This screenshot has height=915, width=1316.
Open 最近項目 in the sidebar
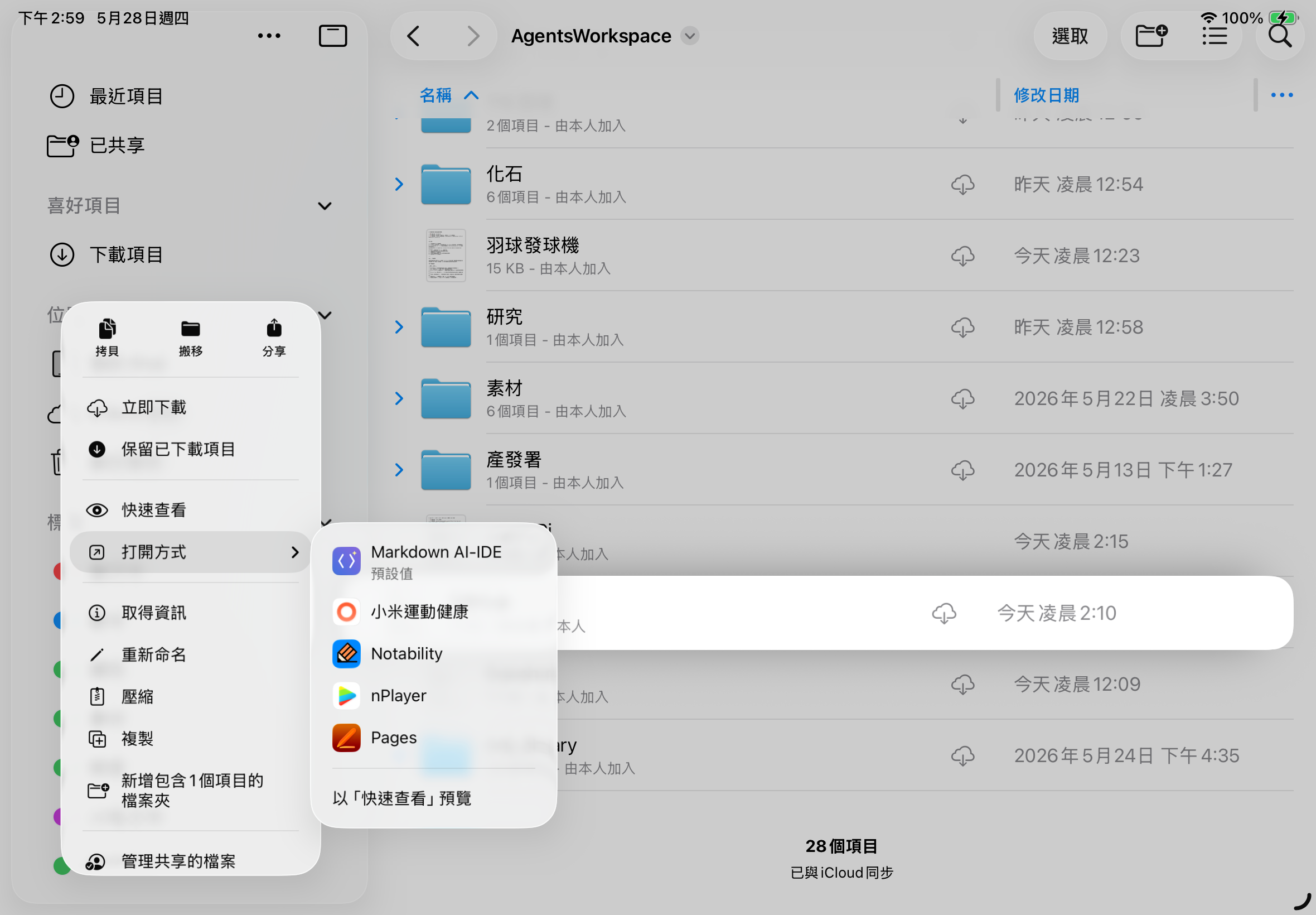click(189, 97)
